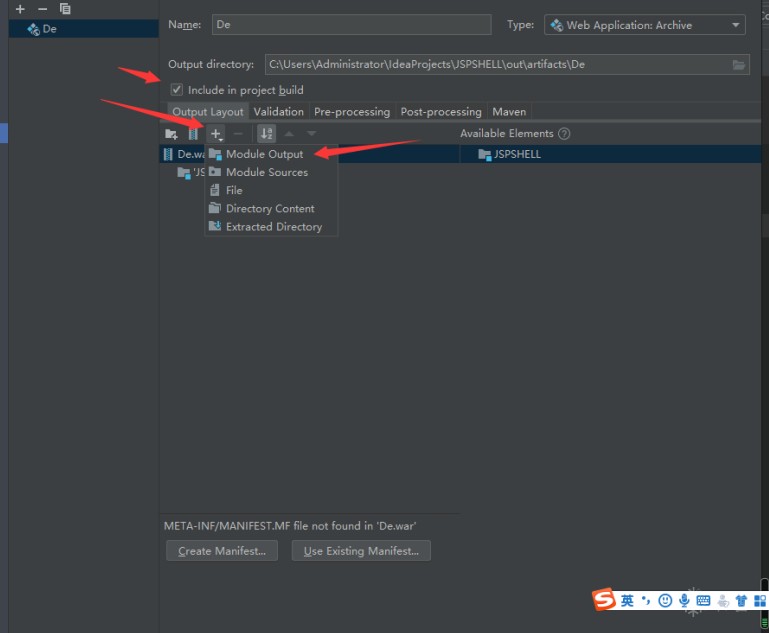Browse for the output directory folder
Screen dimensions: 769x633
click(x=739, y=65)
